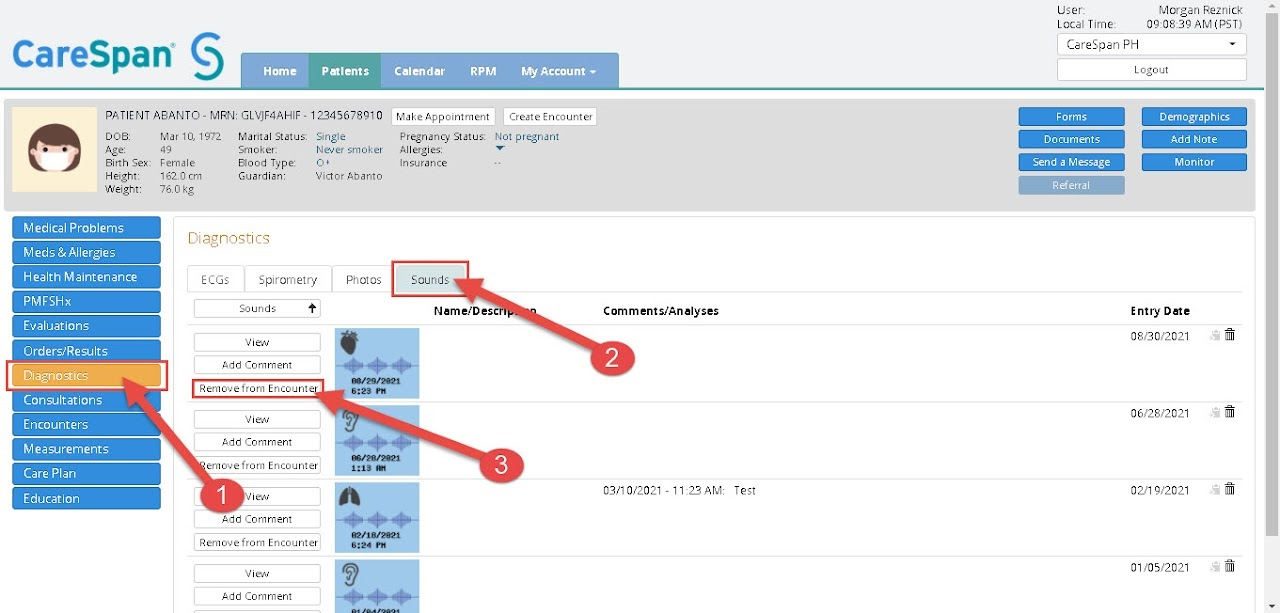Click the gray icon beside 06/28/2021 trash
Image resolution: width=1280 pixels, height=613 pixels.
(1215, 413)
